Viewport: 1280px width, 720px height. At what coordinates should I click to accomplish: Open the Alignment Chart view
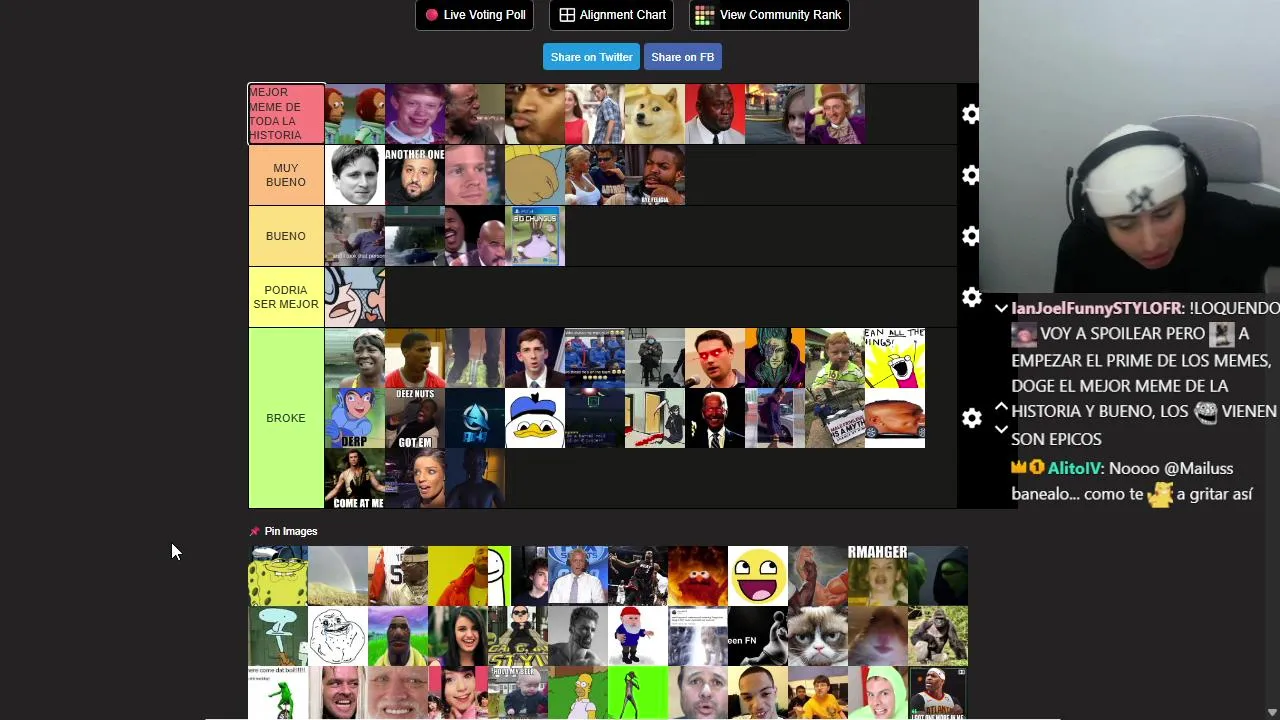612,15
